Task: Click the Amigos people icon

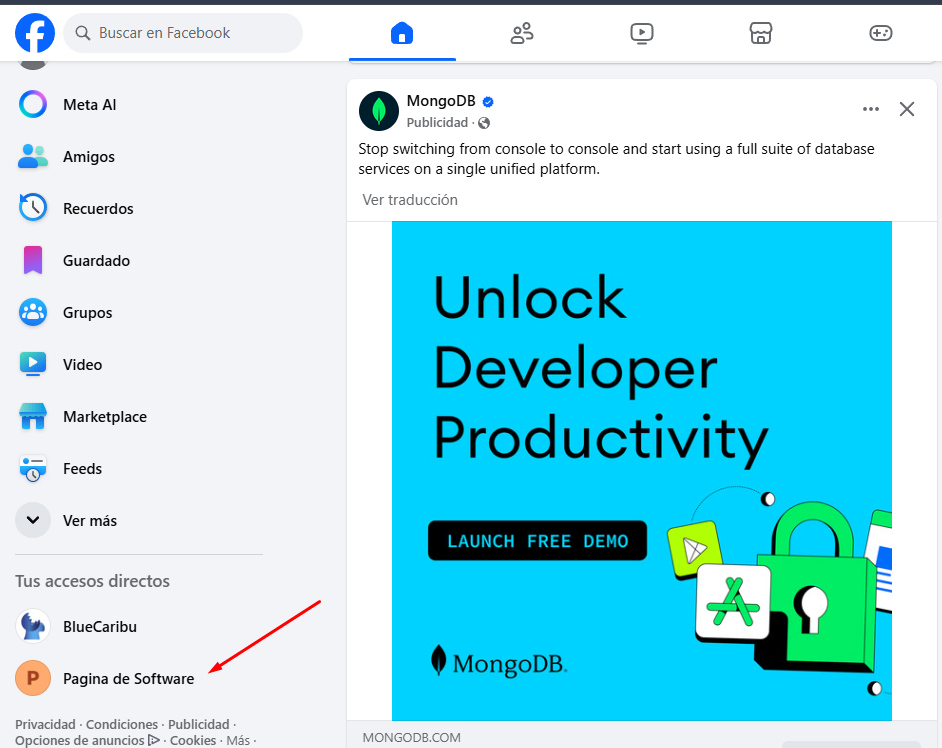Action: click(33, 156)
